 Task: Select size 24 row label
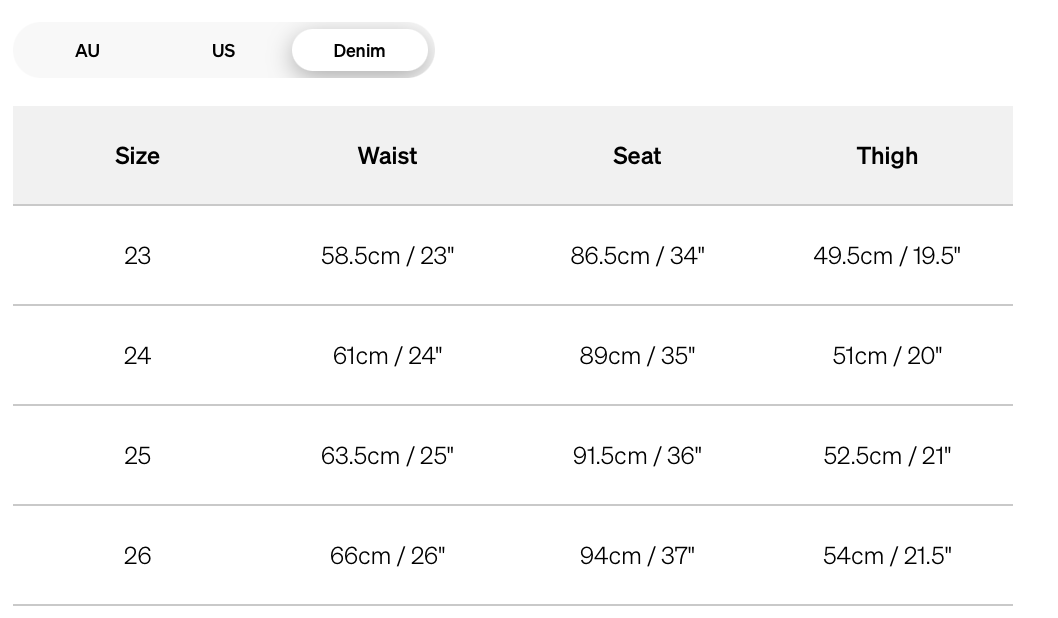click(137, 356)
